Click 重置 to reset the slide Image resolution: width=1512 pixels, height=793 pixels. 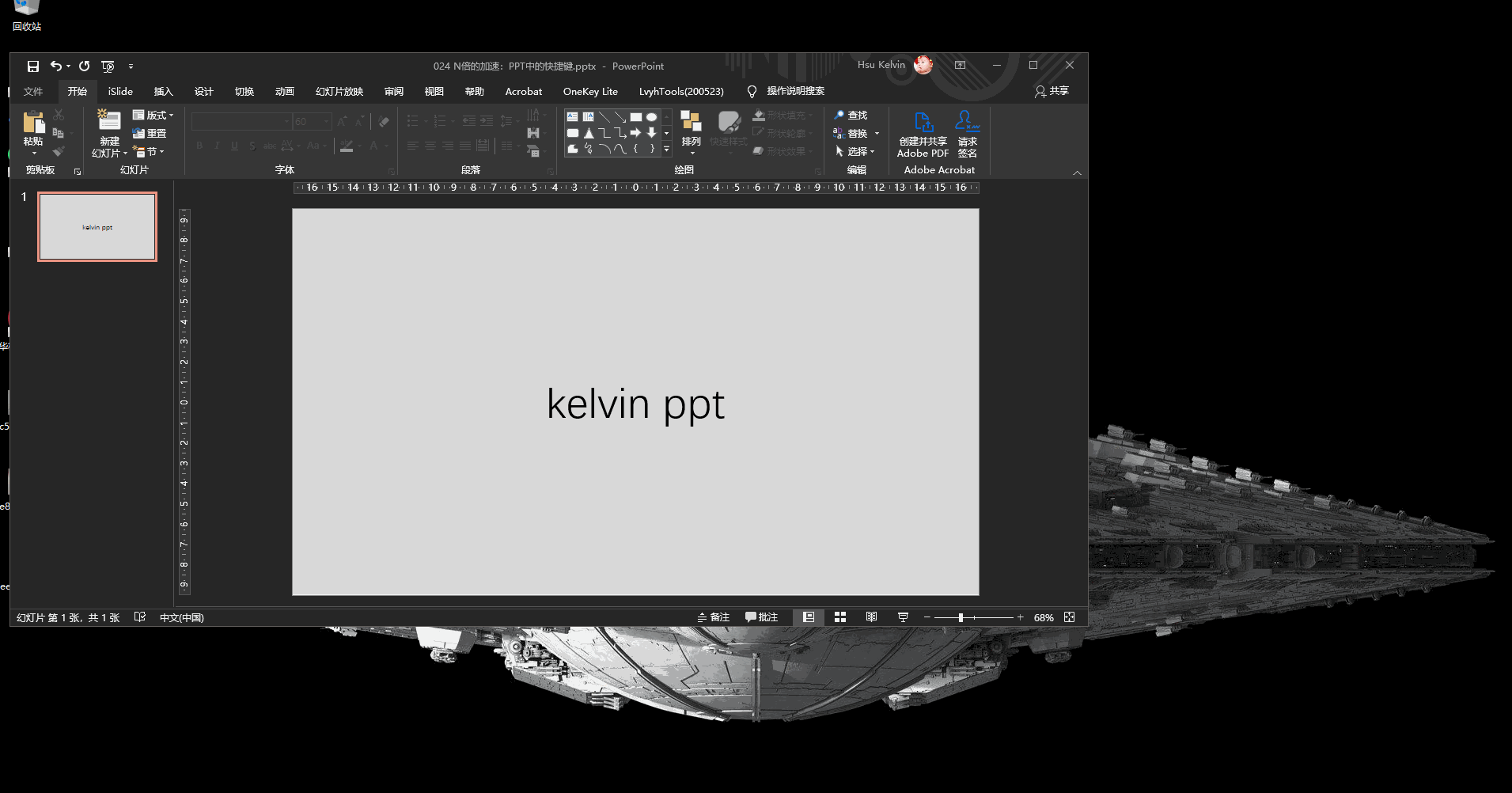pyautogui.click(x=150, y=134)
